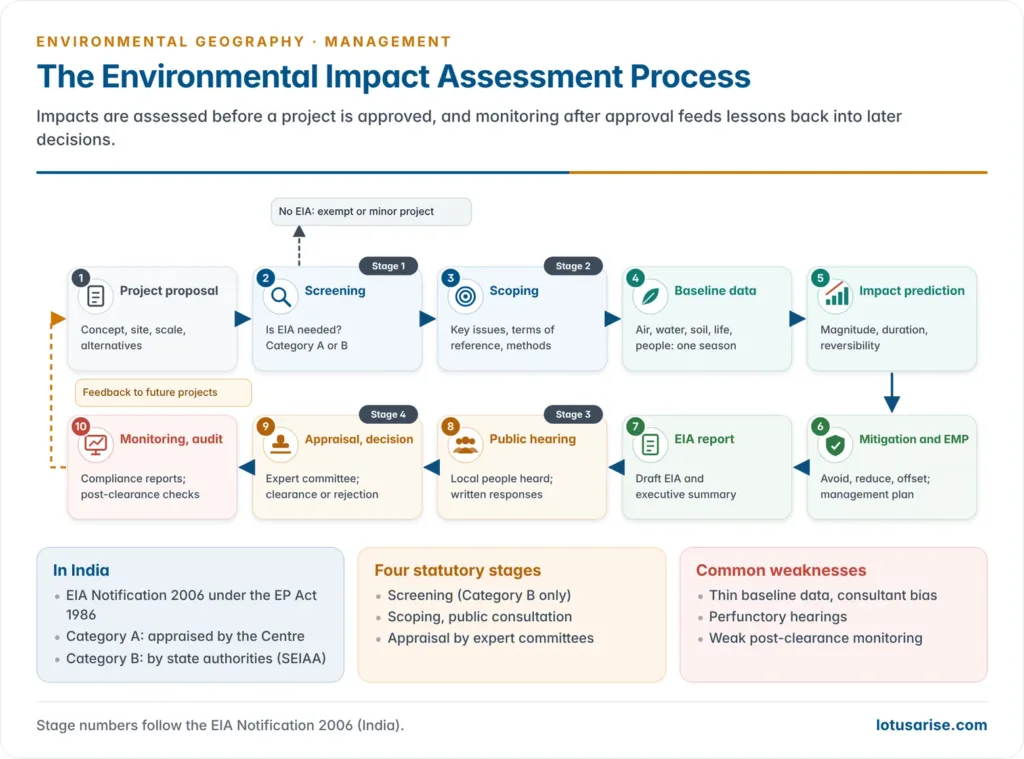Click the 'Public hearing' heading
This screenshot has width=1024, height=759.
(532, 439)
